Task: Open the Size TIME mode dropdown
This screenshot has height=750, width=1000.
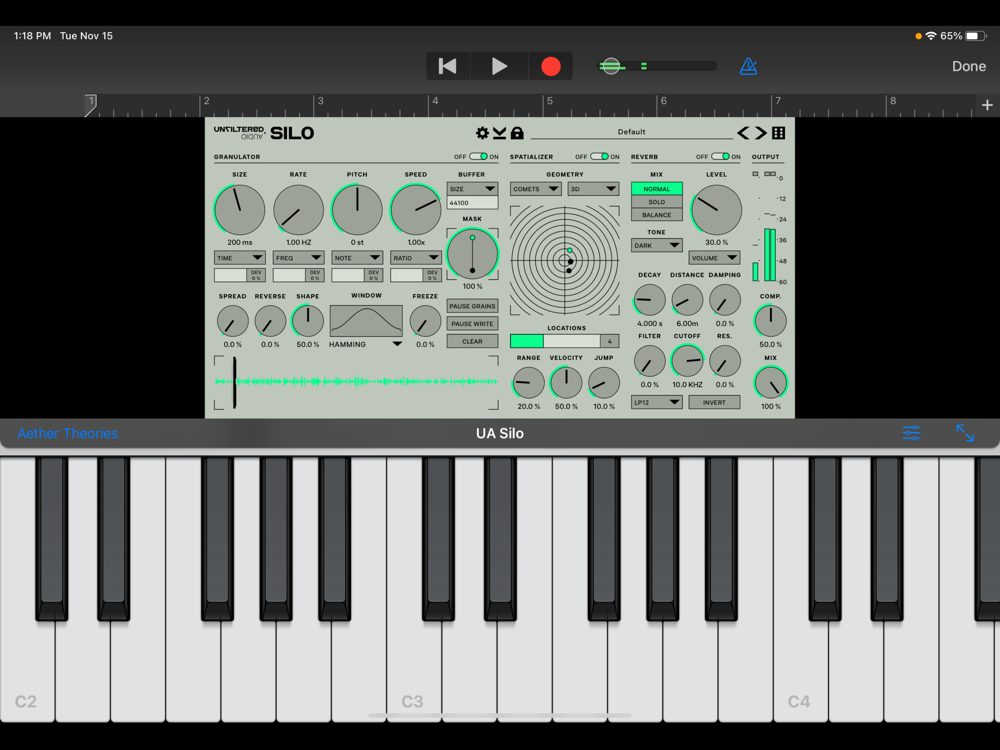Action: [240, 258]
